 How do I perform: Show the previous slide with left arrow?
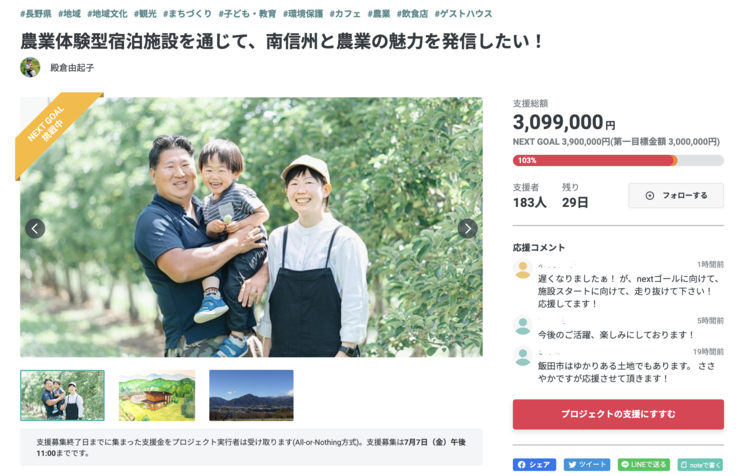[35, 229]
